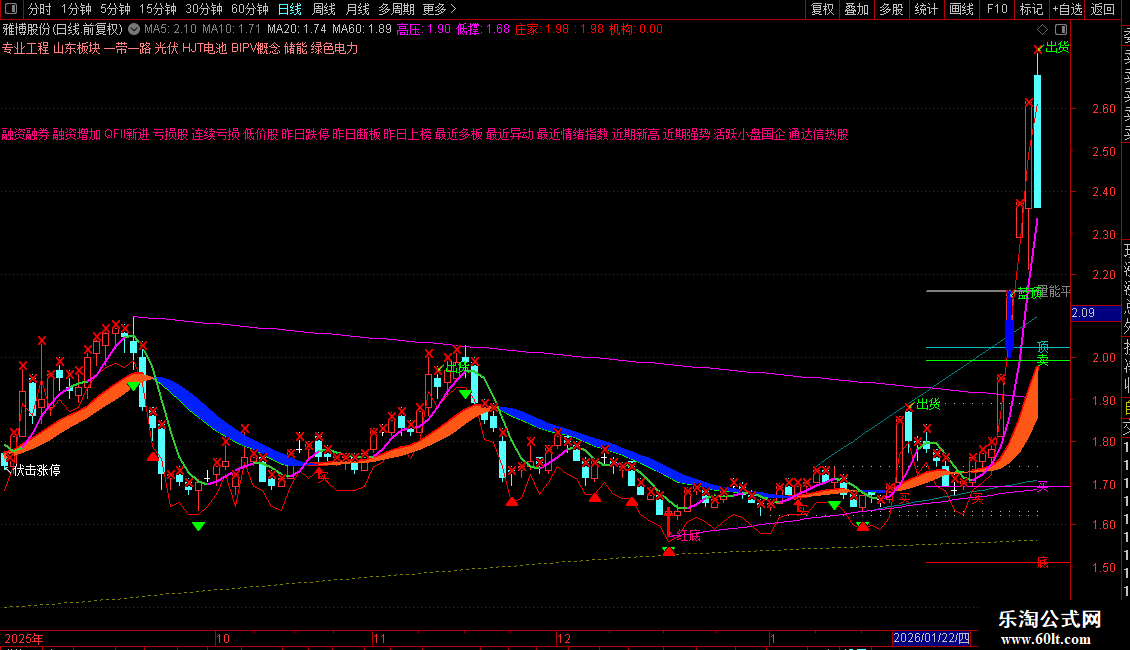
Task: Expand the 更多 more periods menu
Action: pyautogui.click(x=440, y=9)
